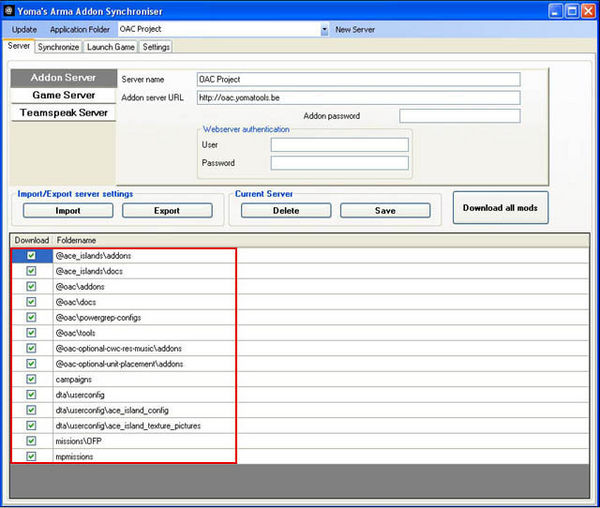Toggle @oac-optional-unit-placement\addons checkbox

pyautogui.click(x=31, y=364)
